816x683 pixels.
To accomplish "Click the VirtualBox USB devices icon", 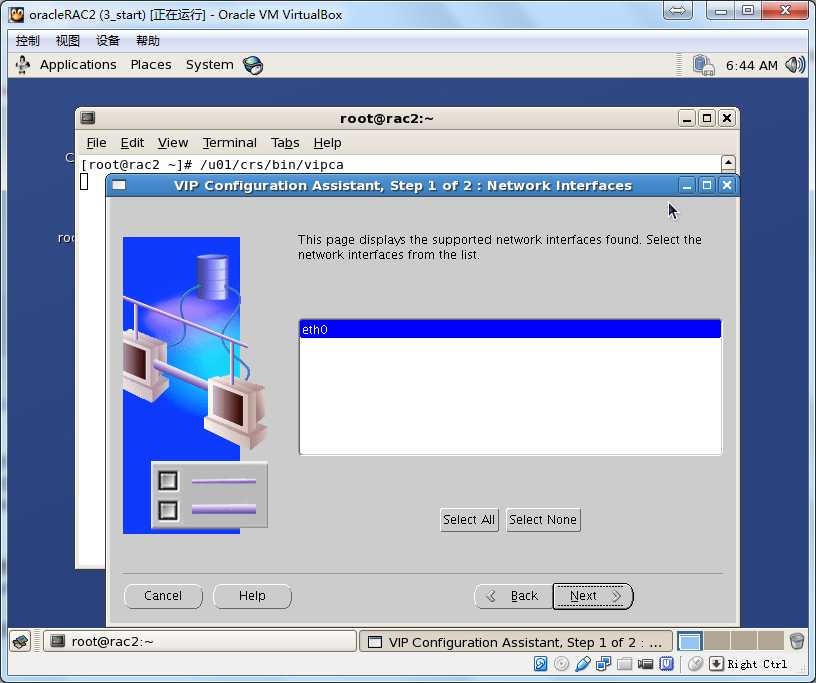I will (x=583, y=664).
